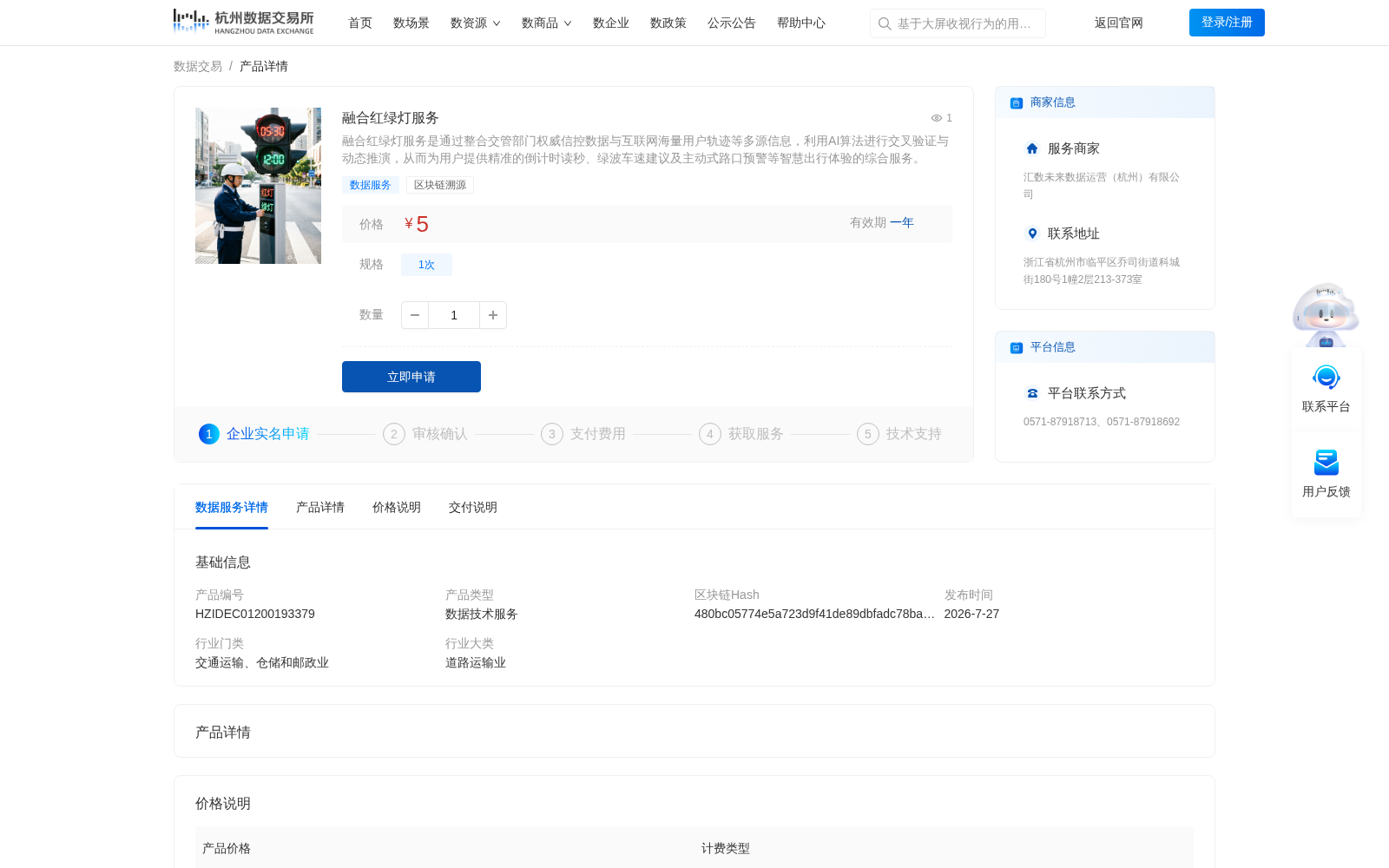Click the quantity input field
Viewport: 1389px width, 868px height.
[454, 315]
